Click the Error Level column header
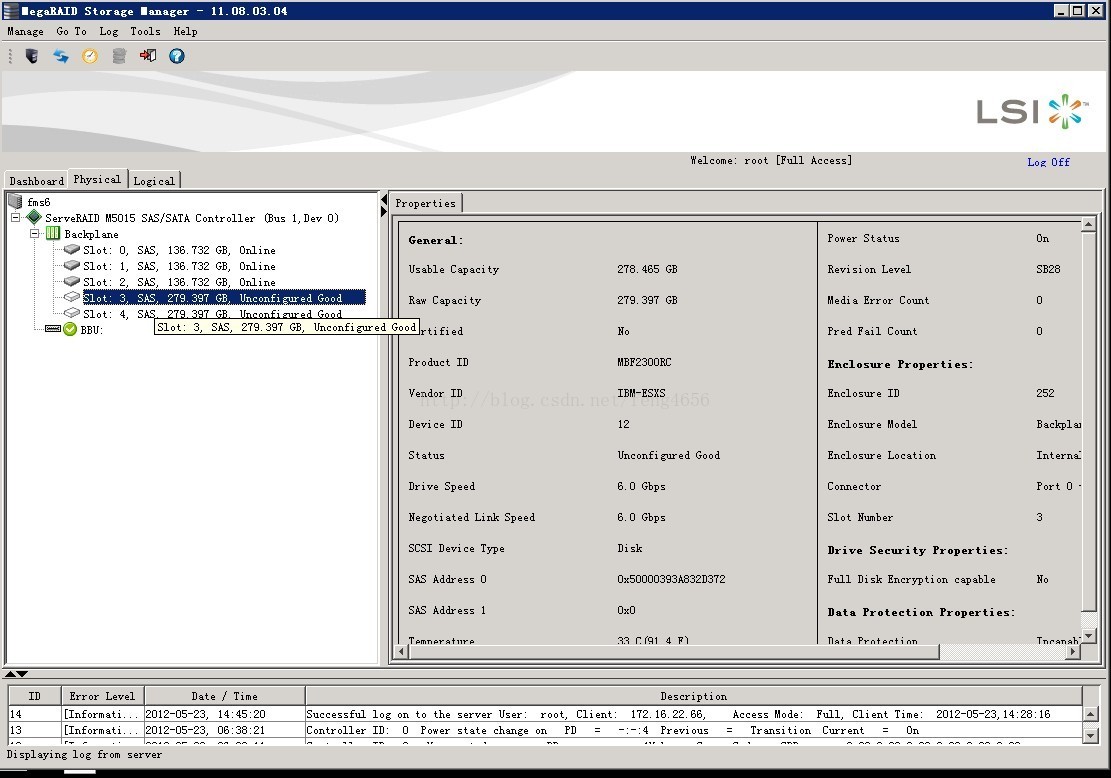Image resolution: width=1111 pixels, height=778 pixels. tap(103, 696)
